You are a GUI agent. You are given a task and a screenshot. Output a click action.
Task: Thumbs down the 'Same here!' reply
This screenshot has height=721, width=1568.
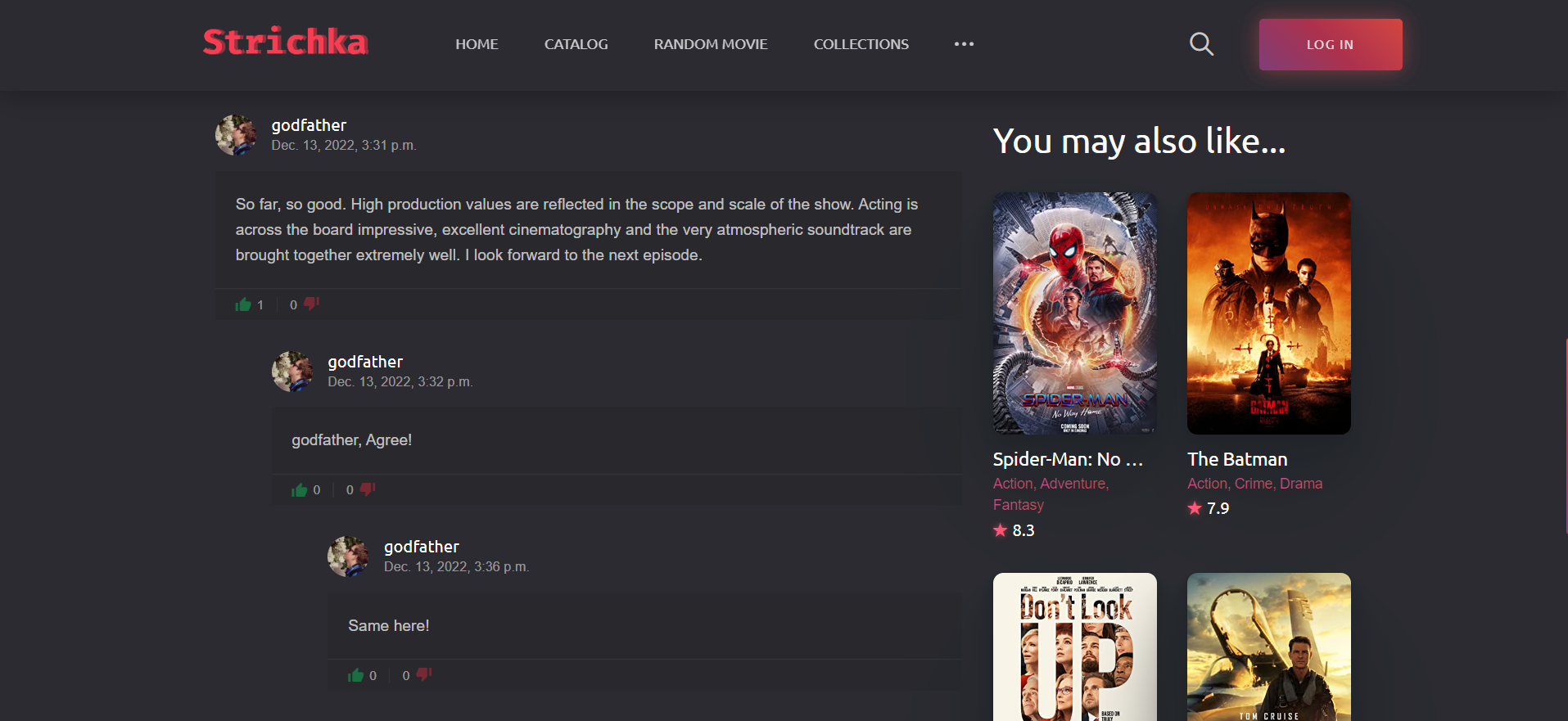[424, 675]
